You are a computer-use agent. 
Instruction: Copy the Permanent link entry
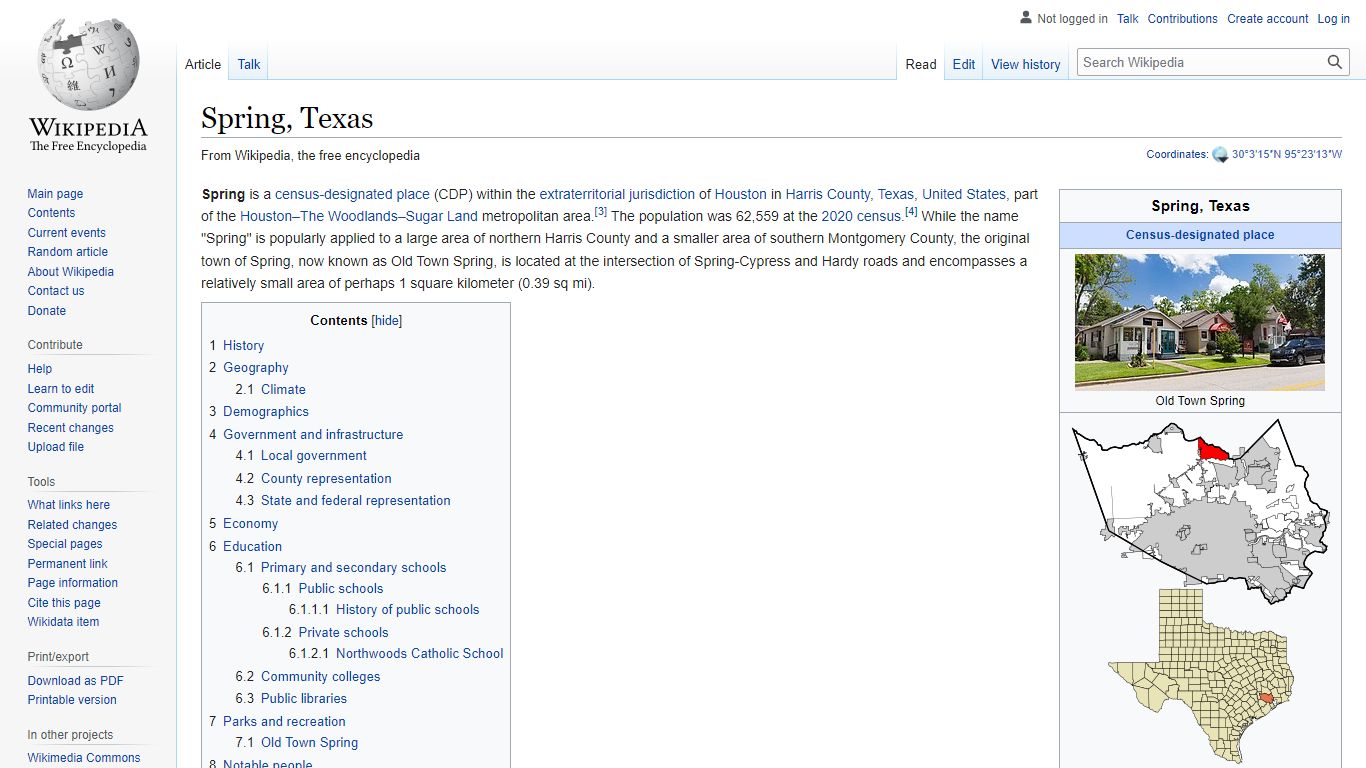tap(67, 564)
